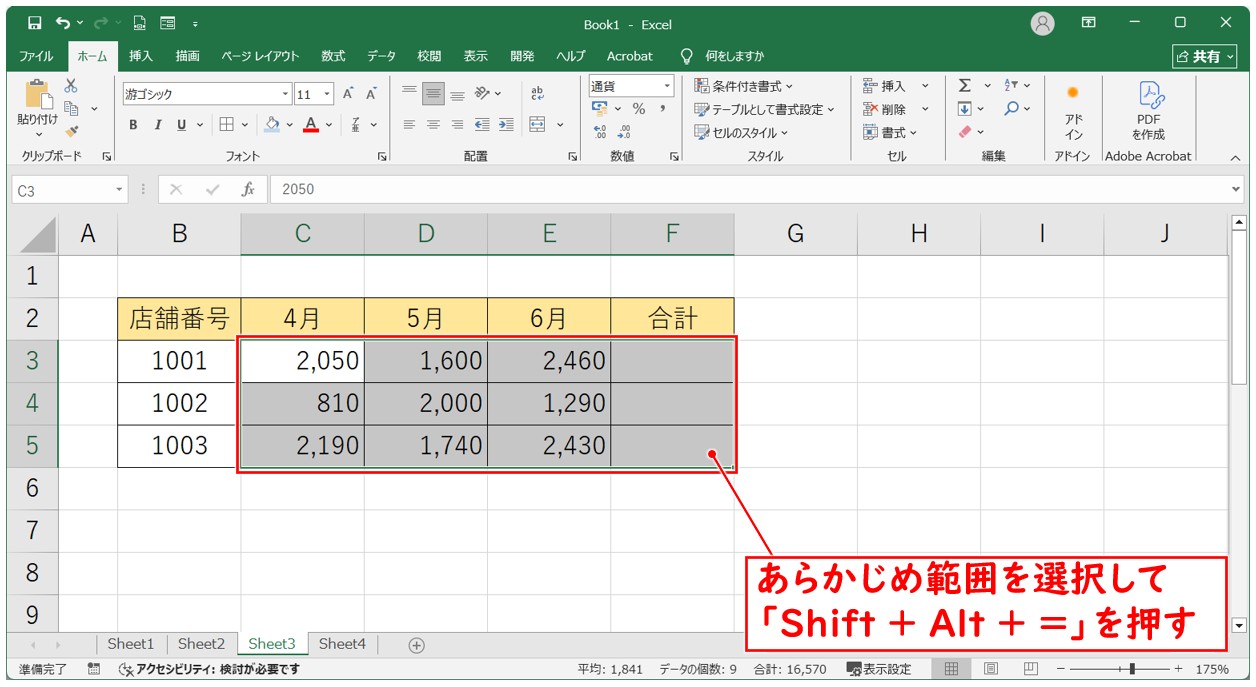
Task: Click the percent style button
Action: (638, 109)
